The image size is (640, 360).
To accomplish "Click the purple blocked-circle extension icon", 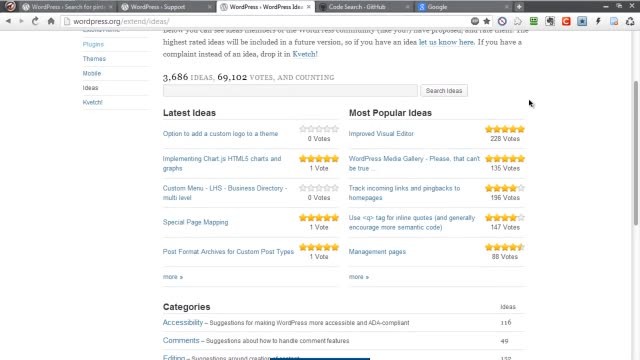I will pos(502,21).
